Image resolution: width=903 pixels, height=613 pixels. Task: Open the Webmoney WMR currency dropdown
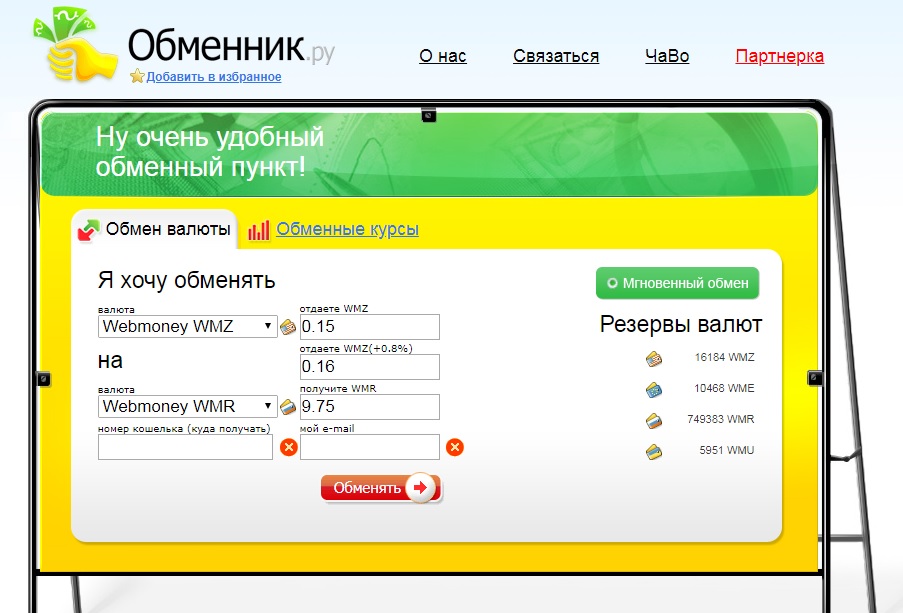pos(188,407)
